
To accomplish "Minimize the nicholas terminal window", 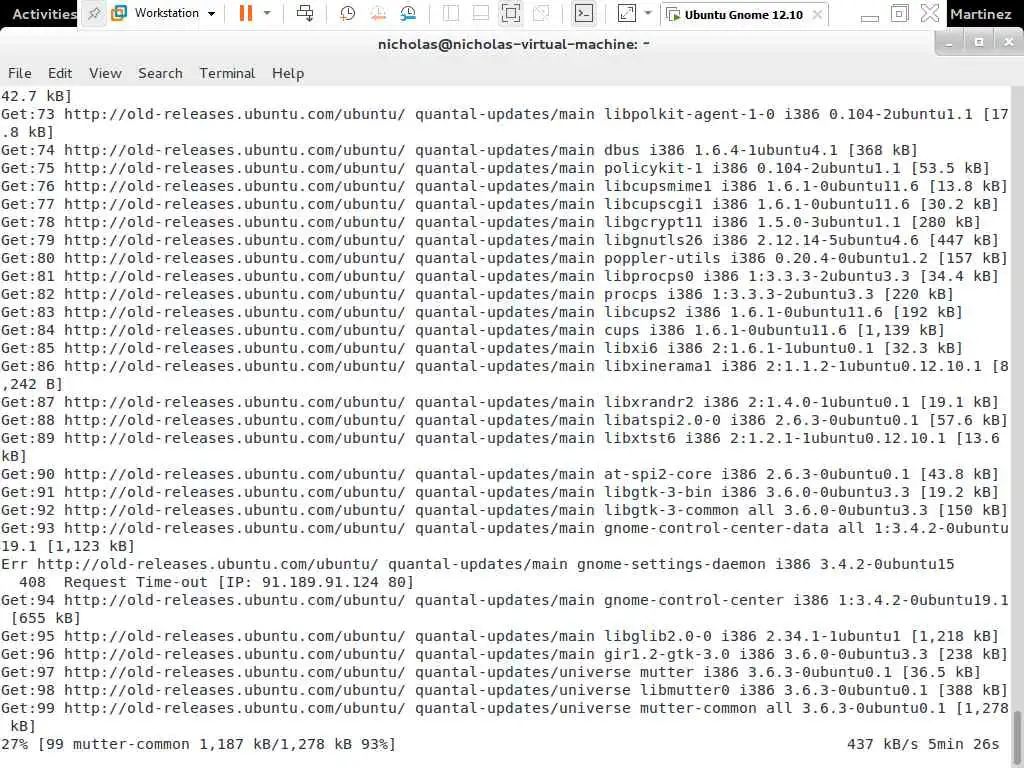I will point(949,42).
